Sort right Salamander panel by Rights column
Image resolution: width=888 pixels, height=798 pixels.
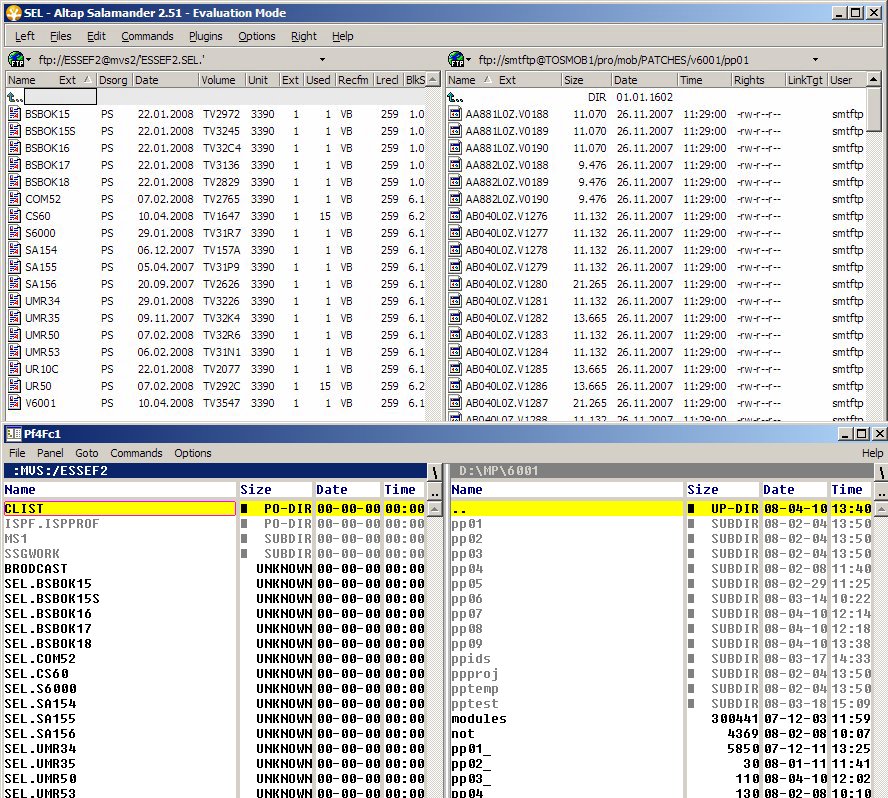coord(758,80)
